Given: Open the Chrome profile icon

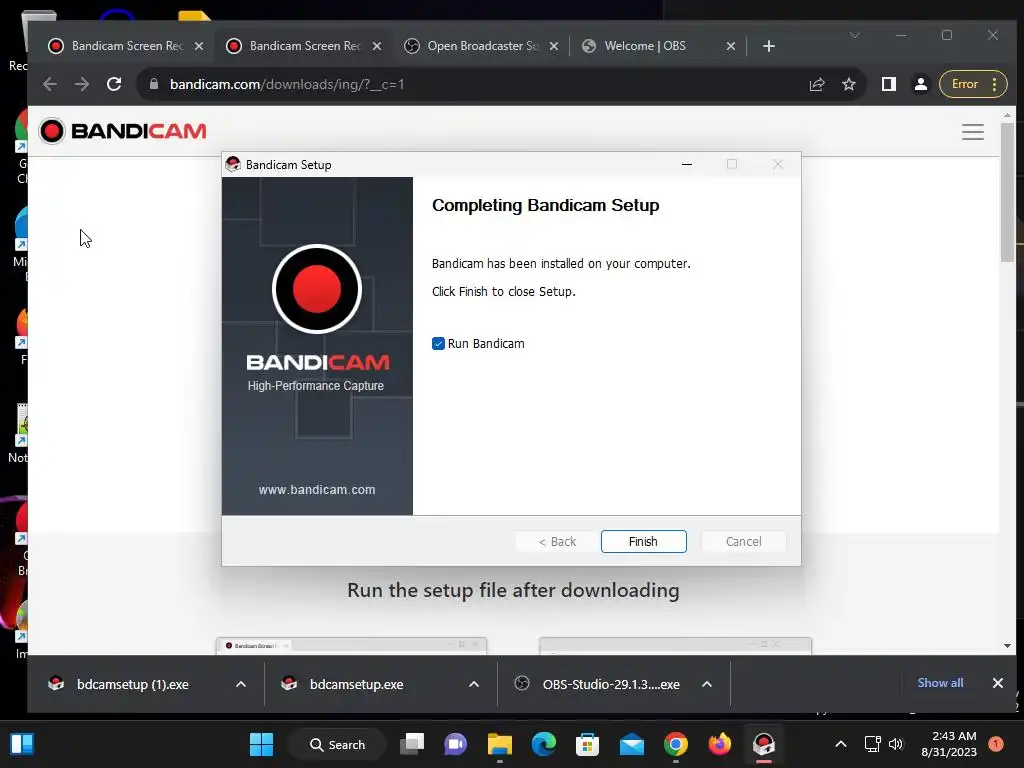Looking at the screenshot, I should coord(921,84).
